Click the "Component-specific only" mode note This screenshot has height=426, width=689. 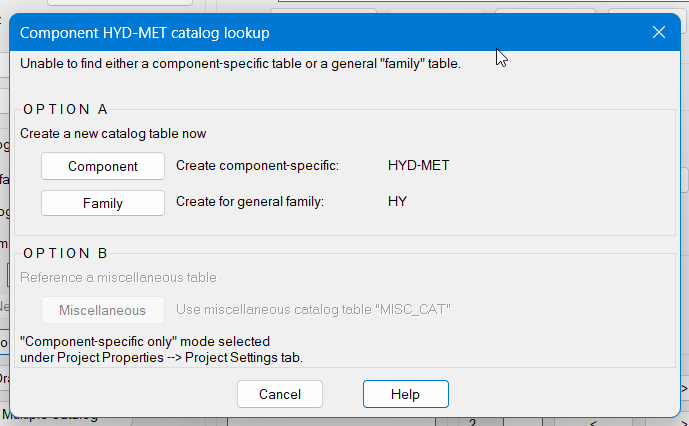point(145,341)
